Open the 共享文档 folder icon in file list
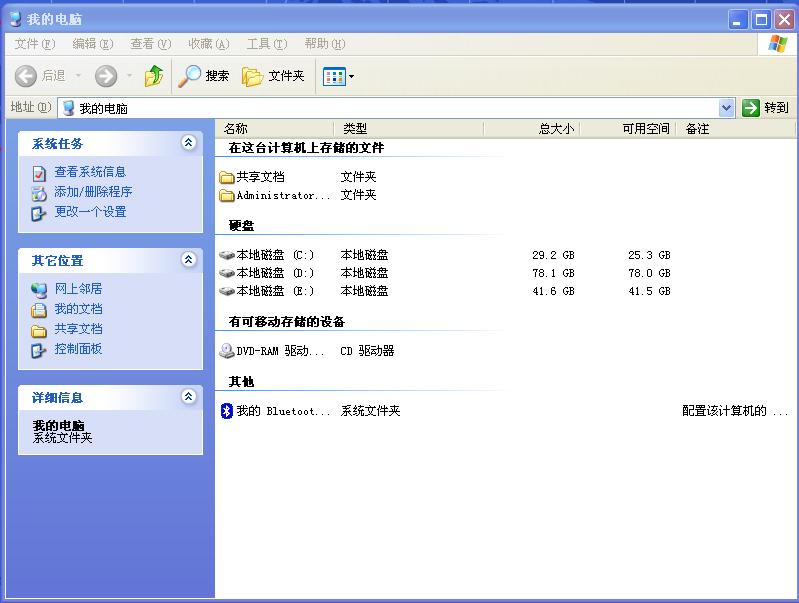The width and height of the screenshot is (799, 603). [226, 177]
